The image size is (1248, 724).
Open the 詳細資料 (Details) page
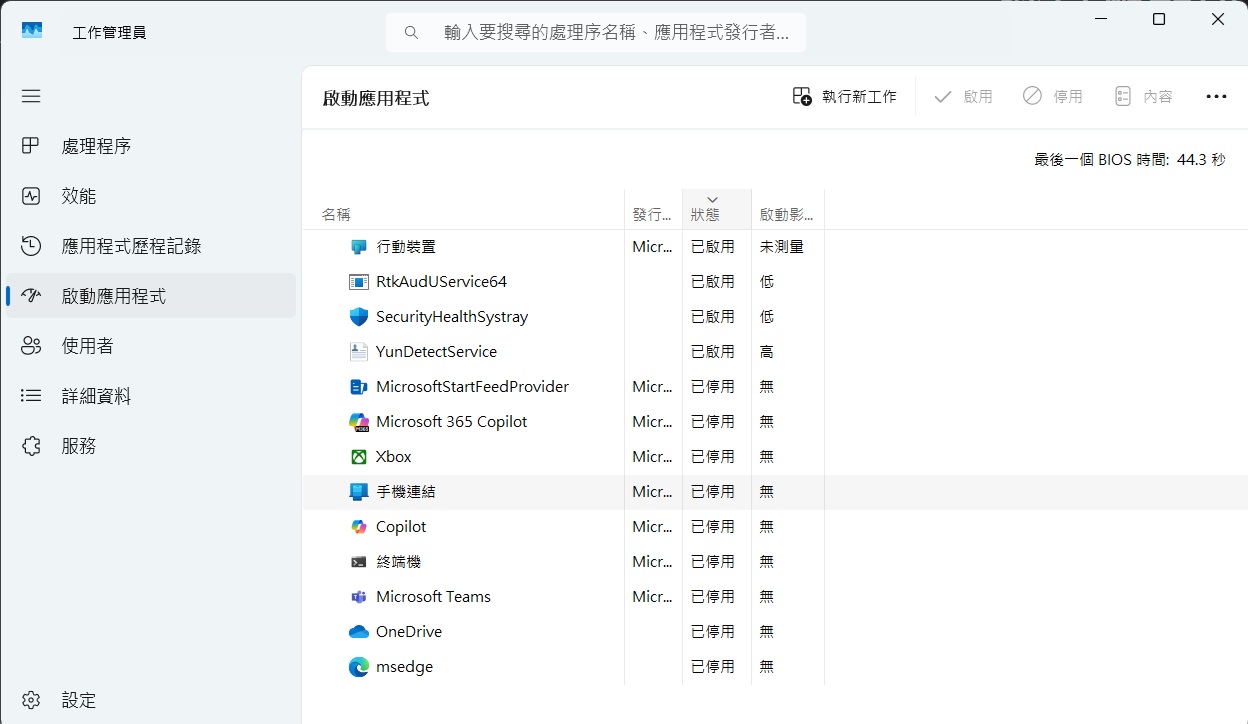pyautogui.click(x=96, y=396)
